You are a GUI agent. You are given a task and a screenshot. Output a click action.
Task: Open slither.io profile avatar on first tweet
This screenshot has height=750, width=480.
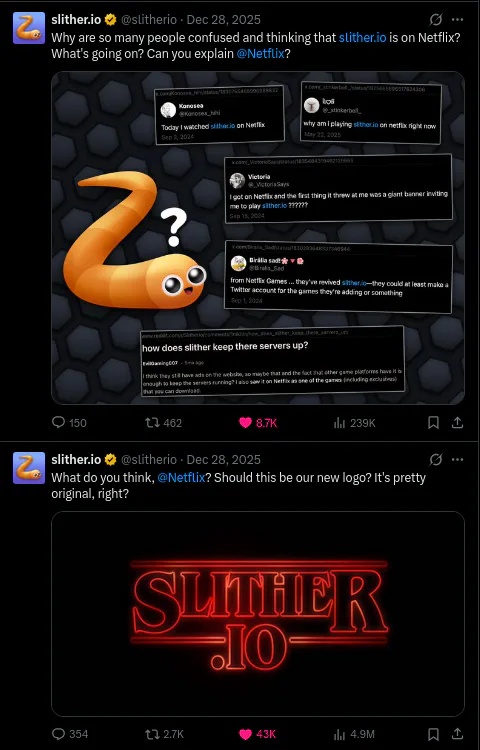[29, 28]
